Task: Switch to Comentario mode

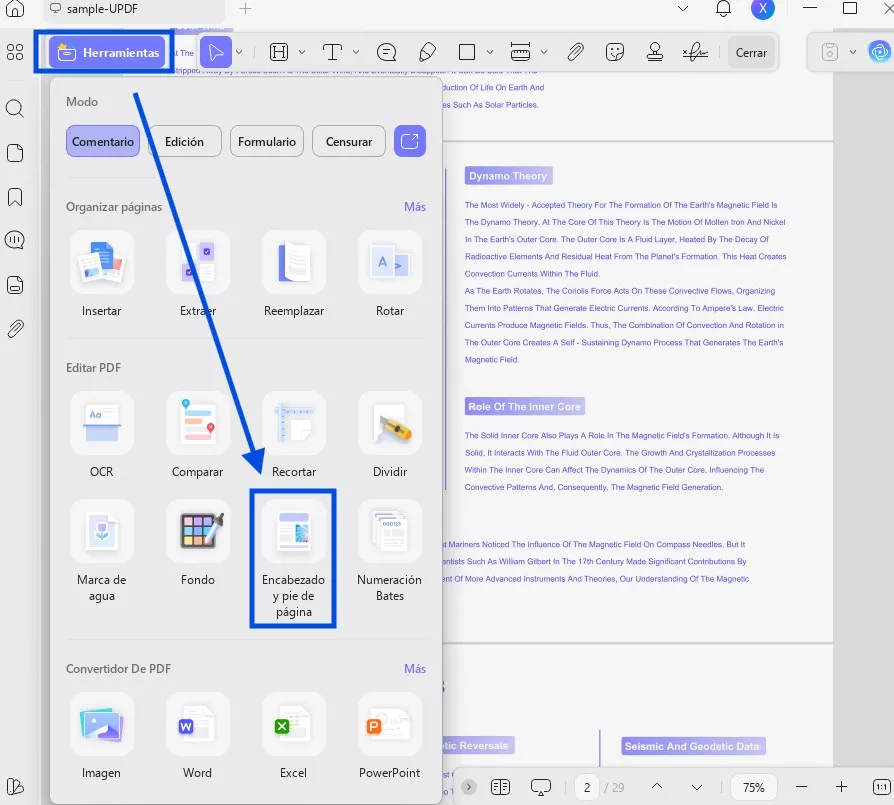Action: click(x=103, y=141)
